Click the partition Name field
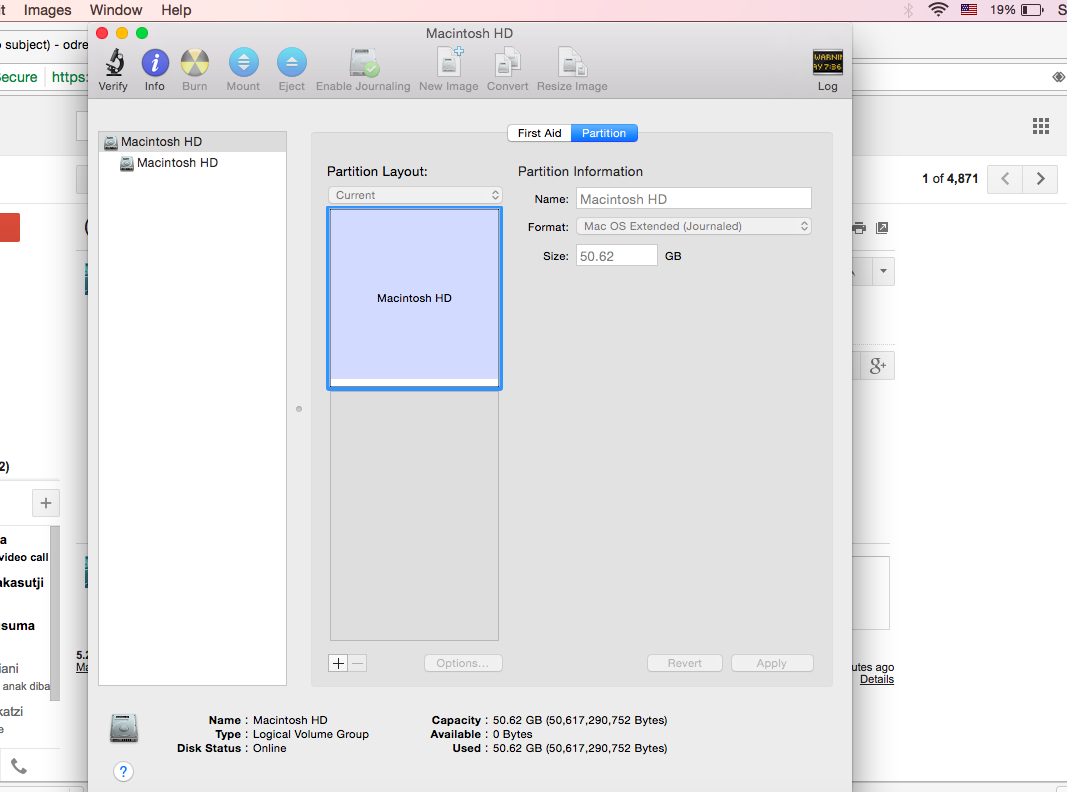The image size is (1067, 792). (693, 199)
